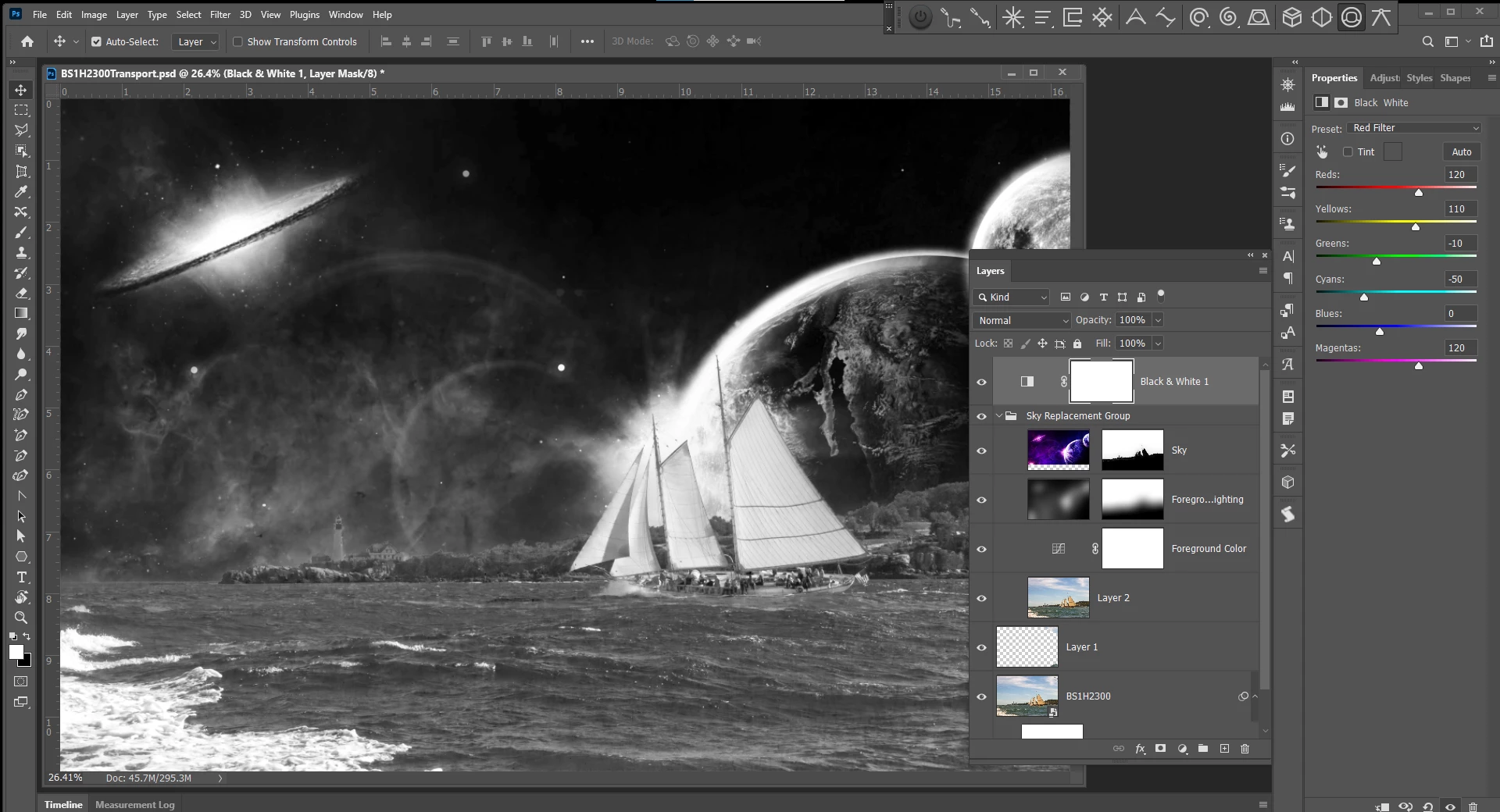Pick the Lasso tool
Screen dimensions: 1500x812
tap(21, 130)
